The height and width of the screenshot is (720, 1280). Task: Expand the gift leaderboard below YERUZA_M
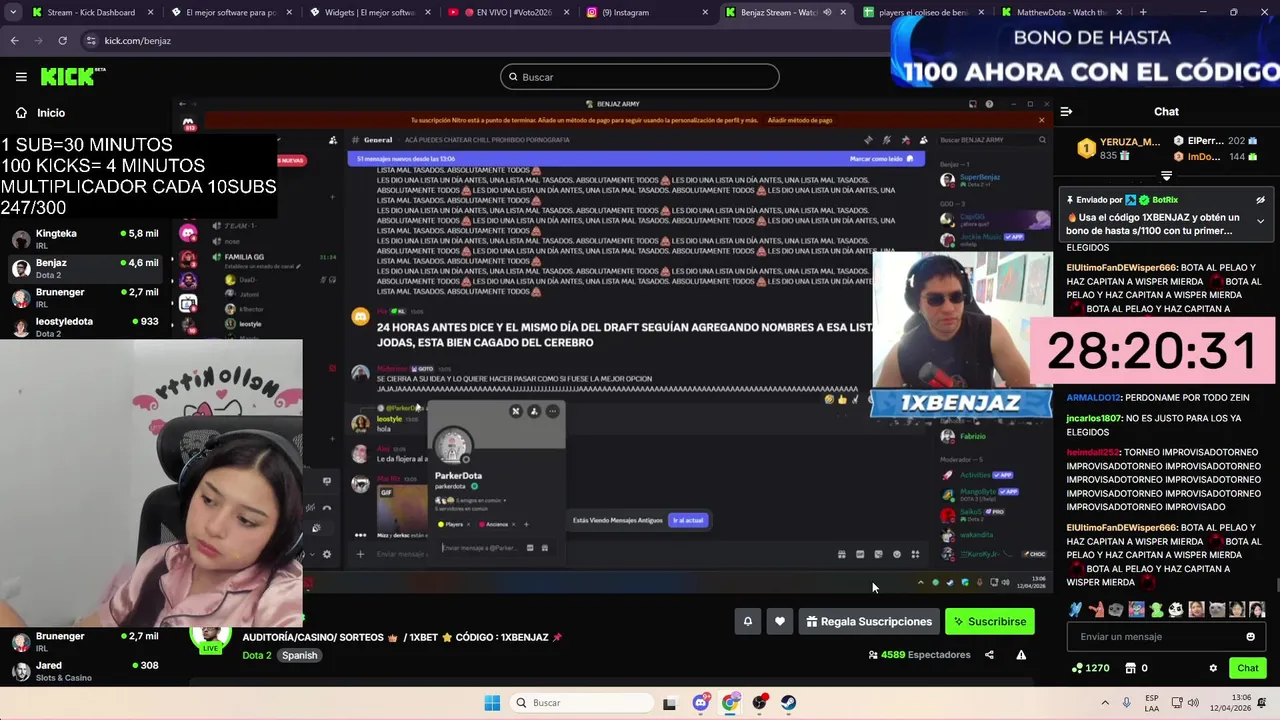pyautogui.click(x=1166, y=176)
